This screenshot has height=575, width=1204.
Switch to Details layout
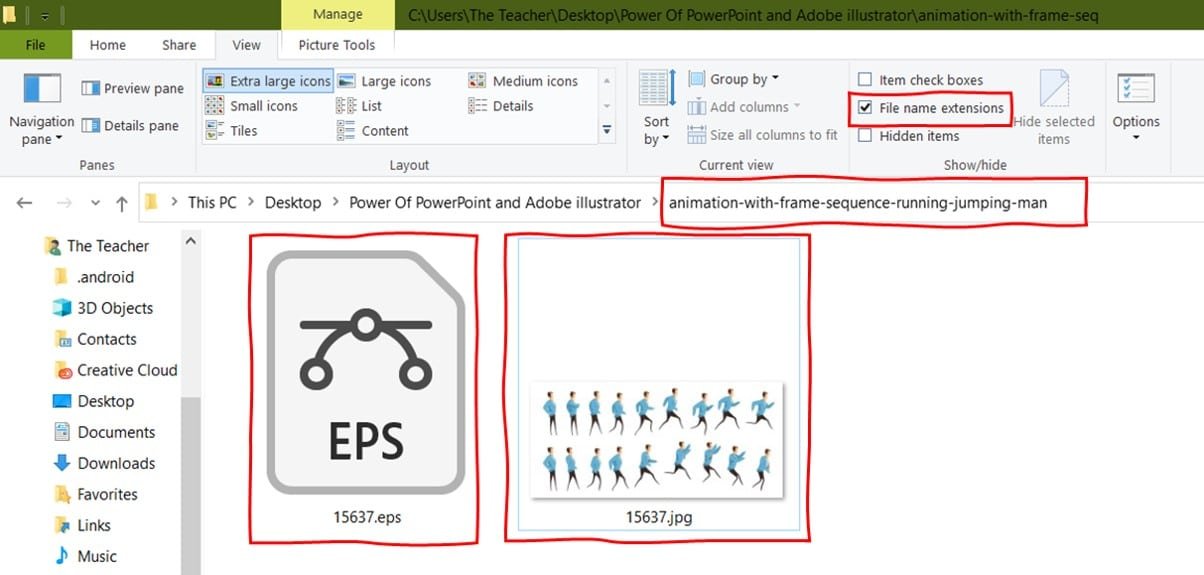(x=501, y=106)
